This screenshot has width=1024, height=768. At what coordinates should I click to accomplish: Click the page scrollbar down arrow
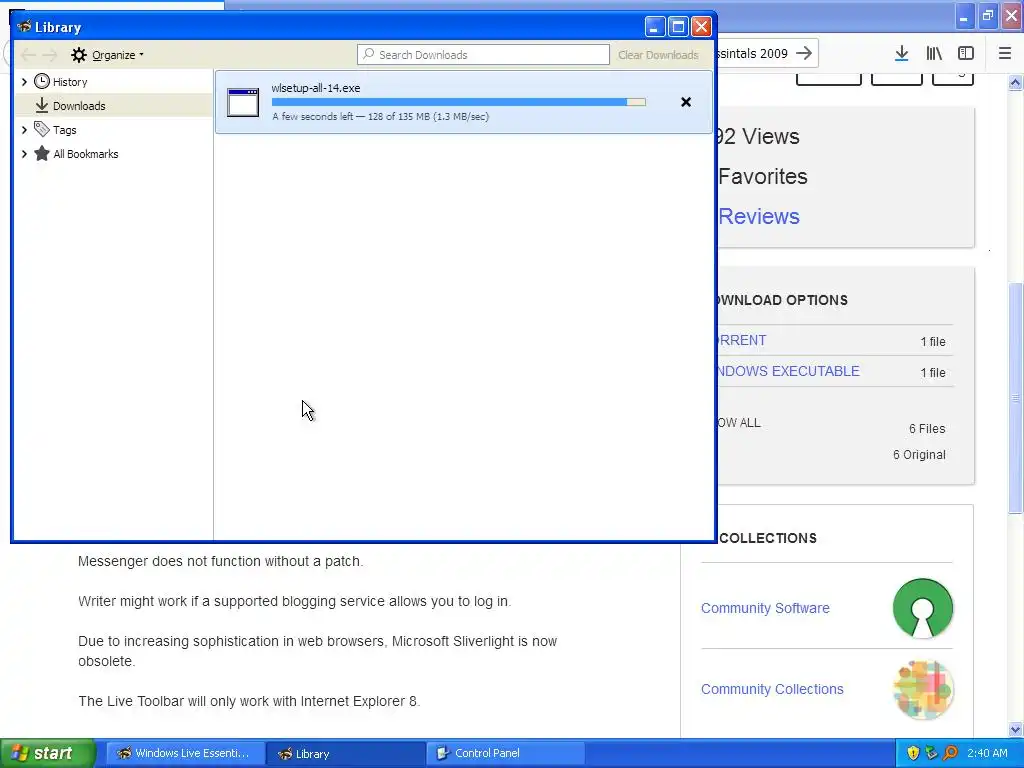(x=1016, y=729)
